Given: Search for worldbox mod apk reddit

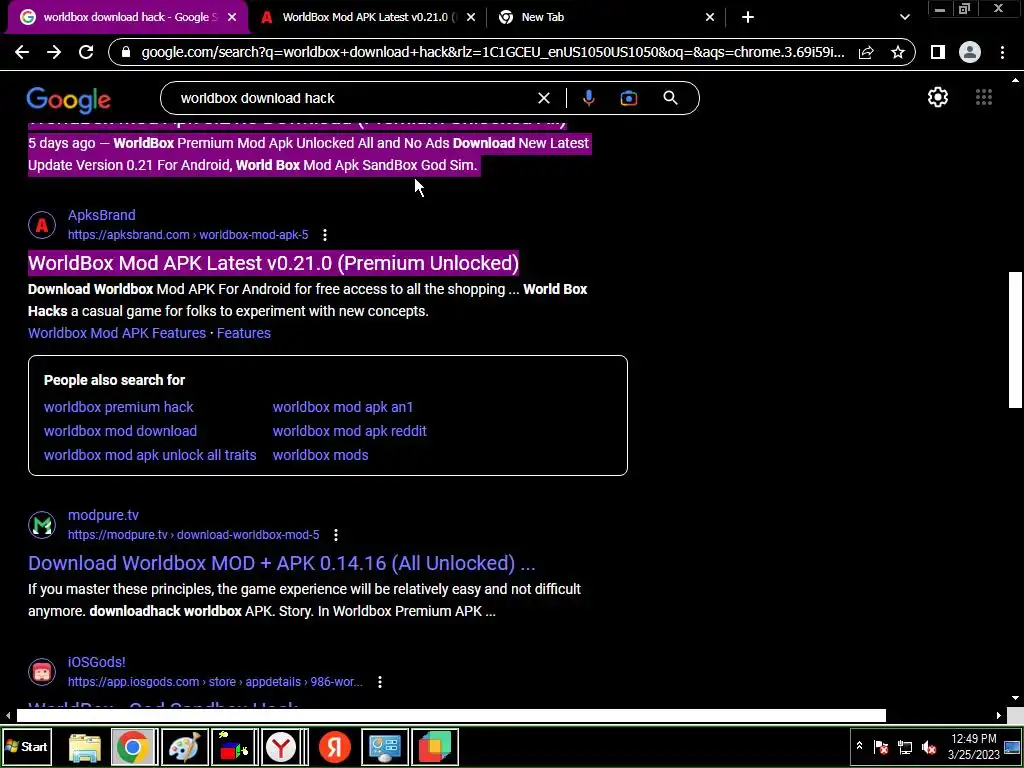Looking at the screenshot, I should pos(349,432).
